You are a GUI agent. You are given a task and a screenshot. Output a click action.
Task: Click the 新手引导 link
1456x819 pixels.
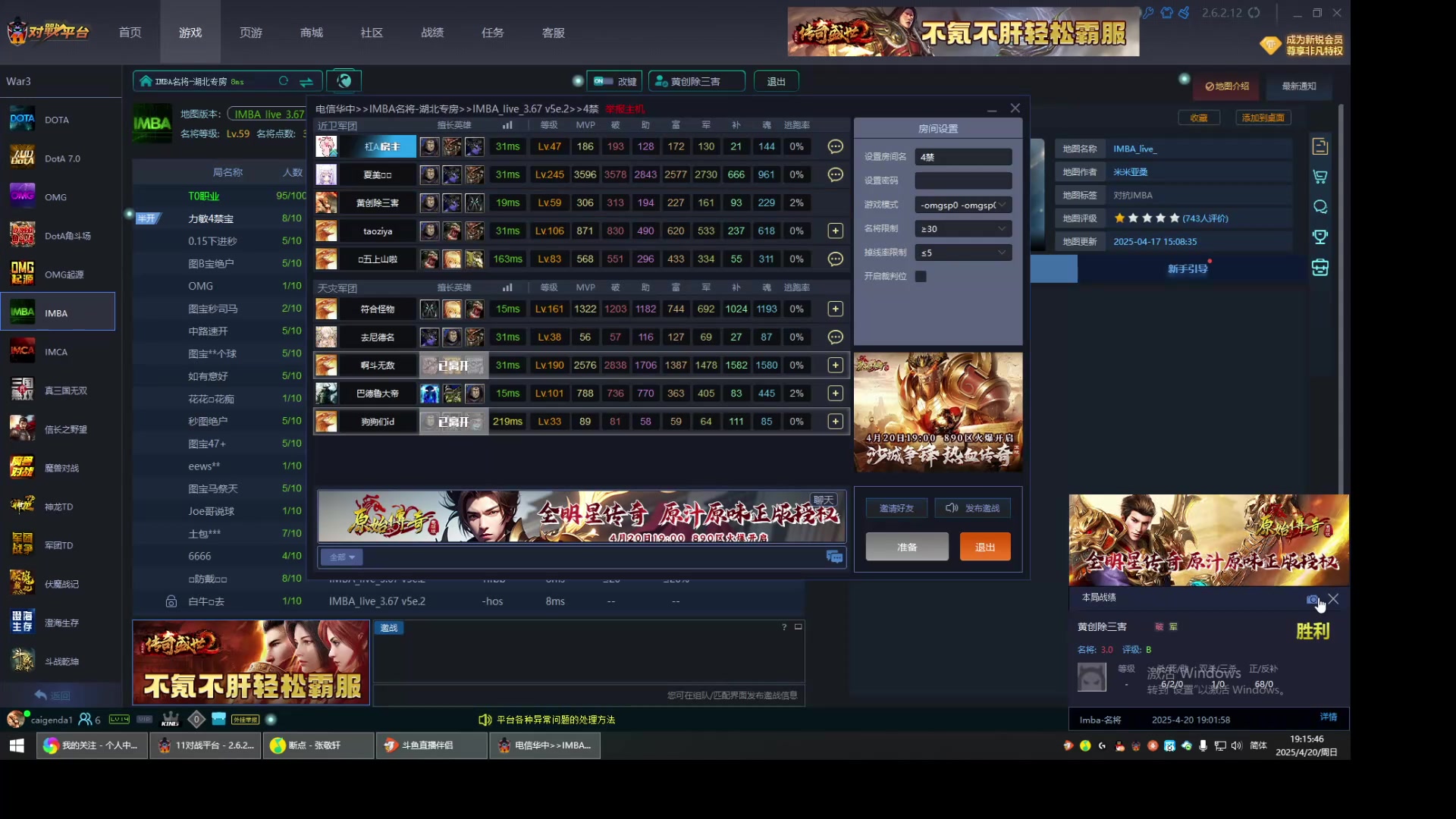coord(1188,269)
